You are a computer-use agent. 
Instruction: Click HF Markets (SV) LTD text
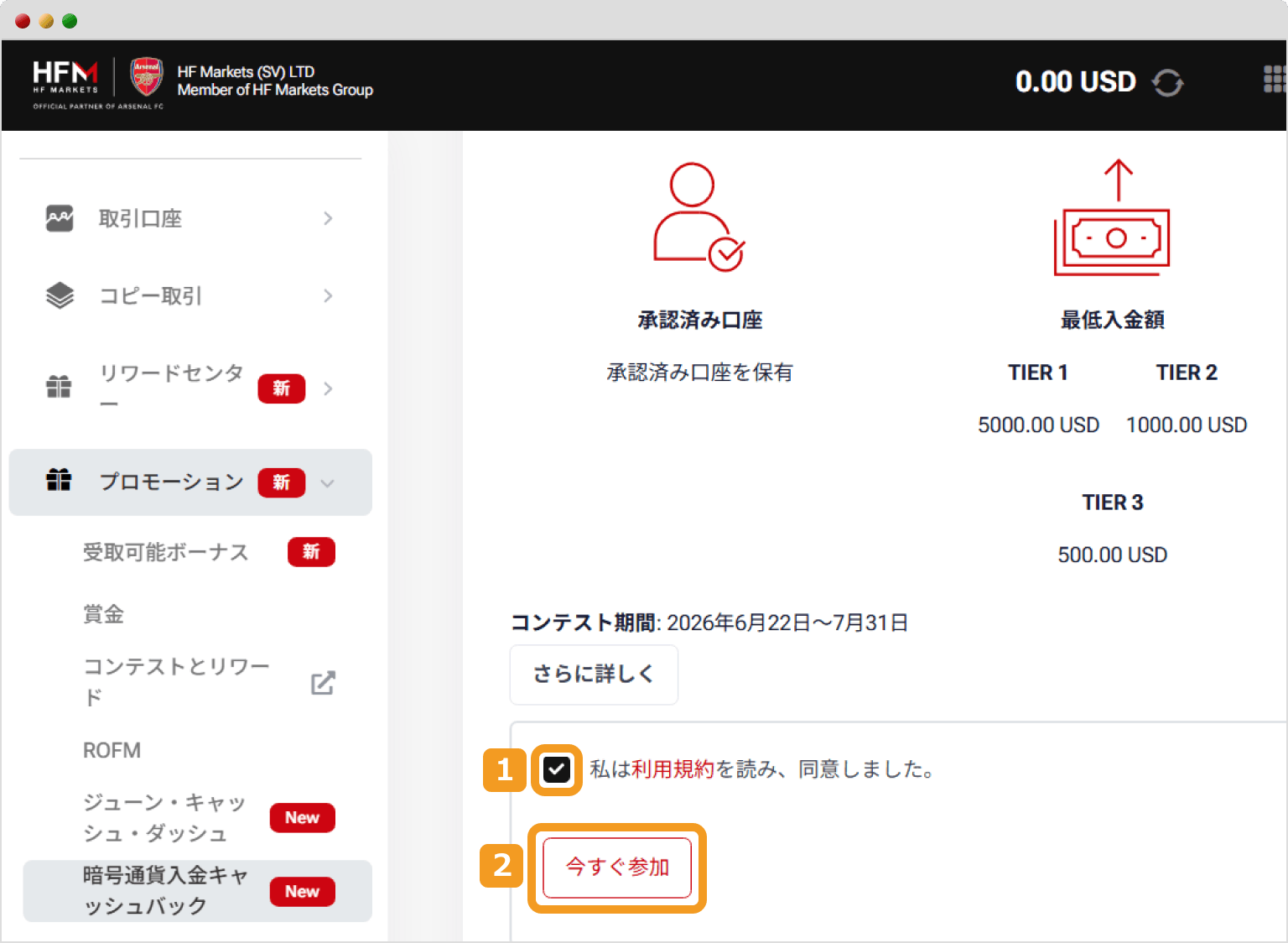246,71
